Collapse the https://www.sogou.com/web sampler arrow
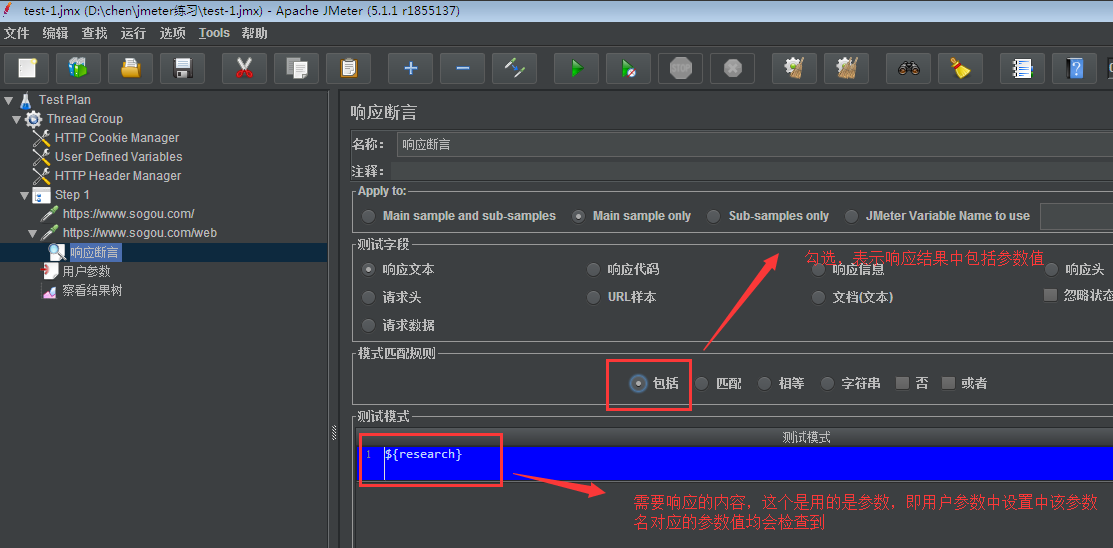This screenshot has width=1113, height=548. (32, 233)
